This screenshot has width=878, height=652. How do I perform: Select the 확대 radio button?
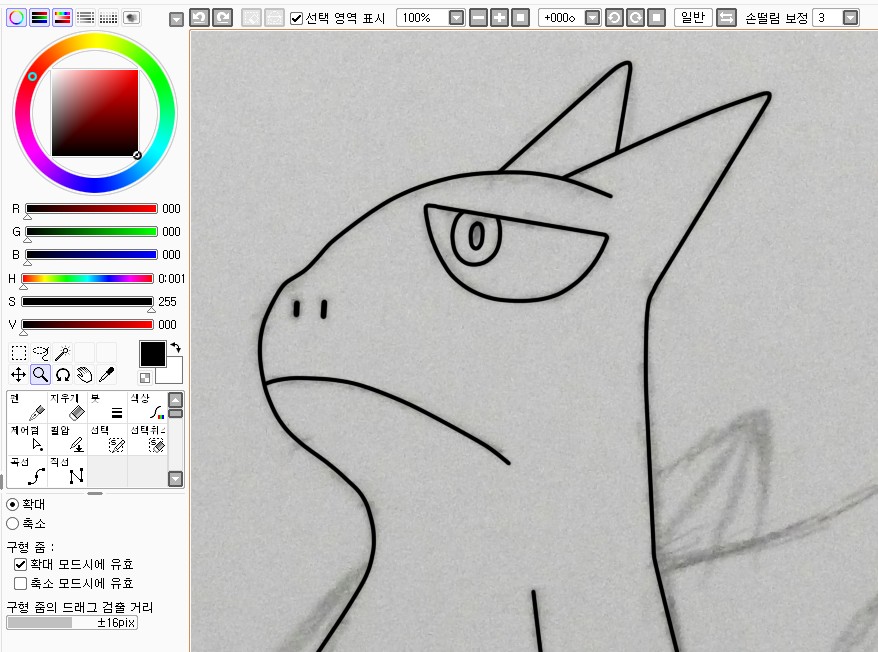click(x=12, y=505)
